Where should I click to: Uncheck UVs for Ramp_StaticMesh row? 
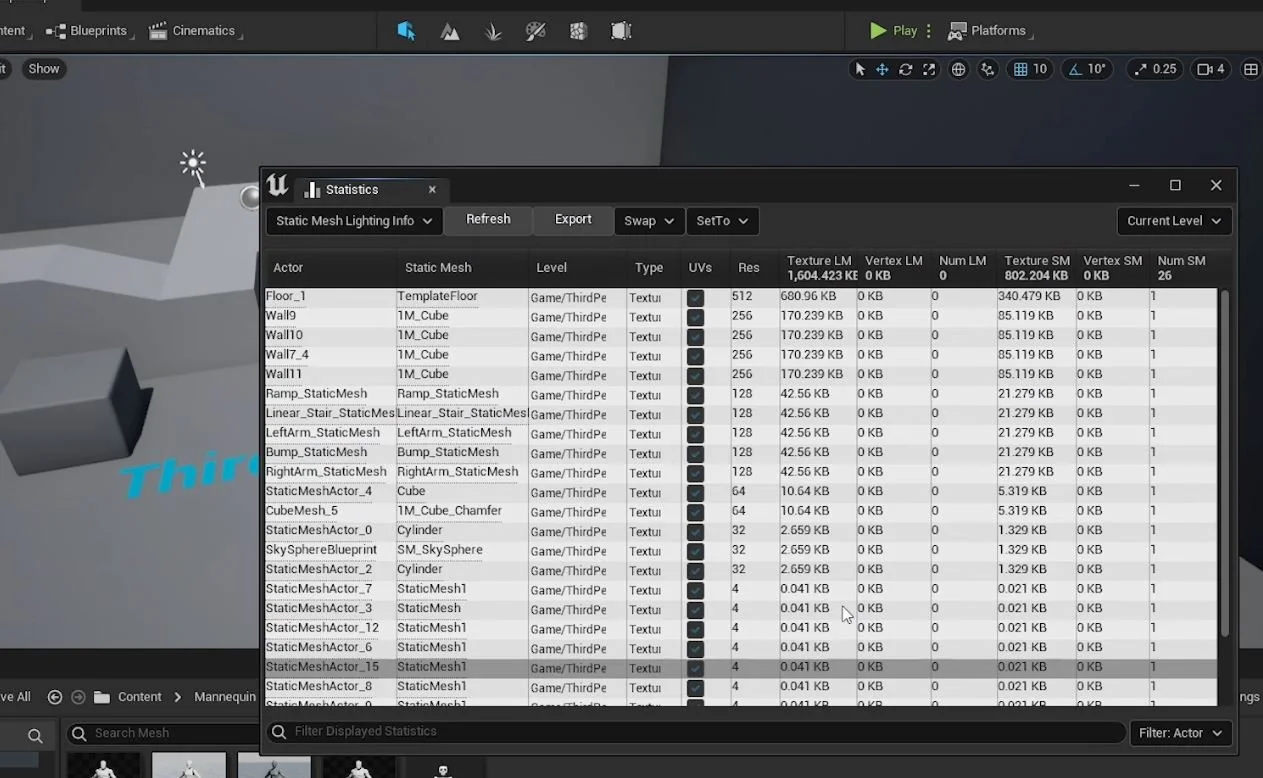pos(694,394)
